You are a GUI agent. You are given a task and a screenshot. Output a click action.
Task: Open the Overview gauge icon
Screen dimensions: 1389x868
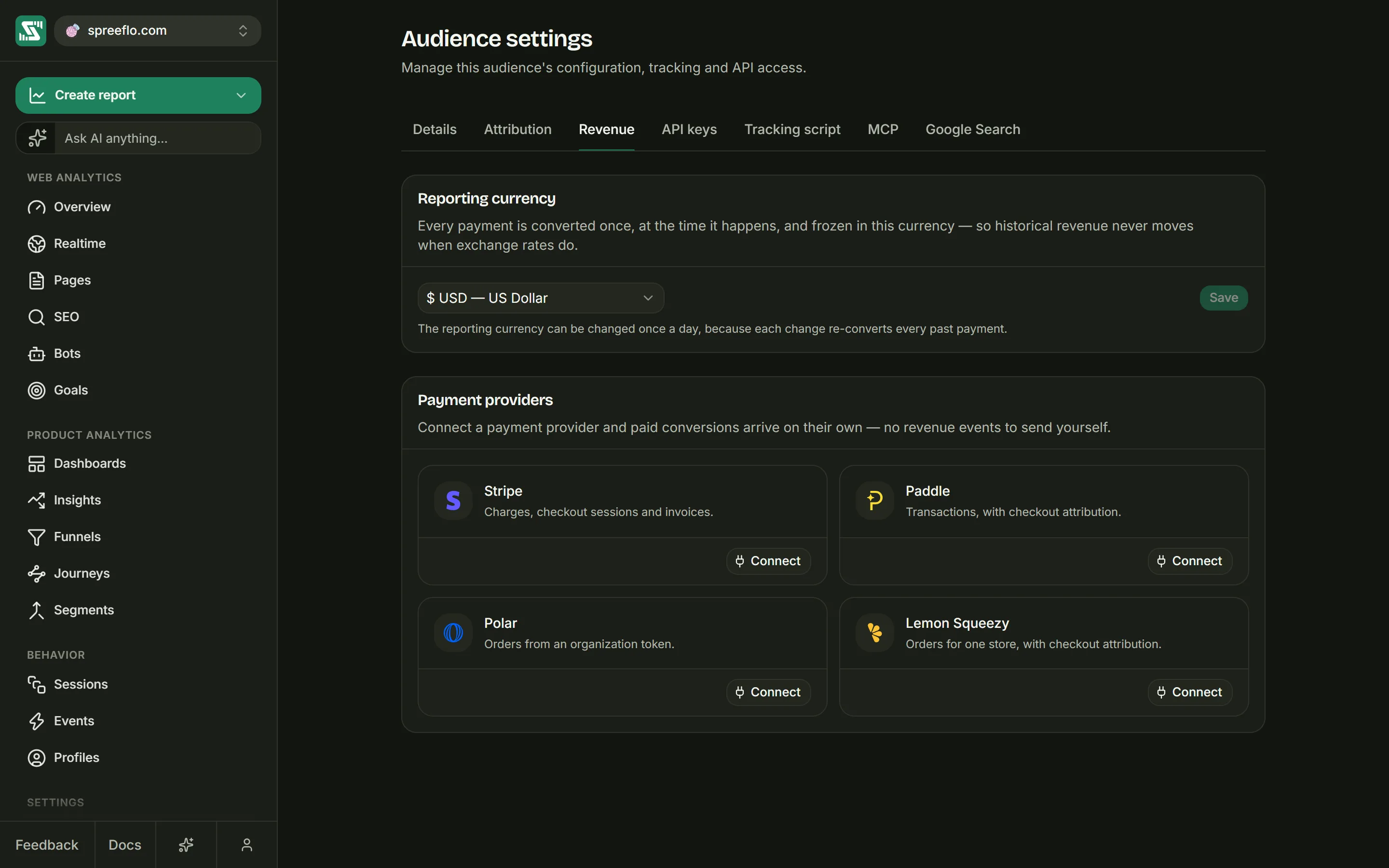tap(36, 207)
